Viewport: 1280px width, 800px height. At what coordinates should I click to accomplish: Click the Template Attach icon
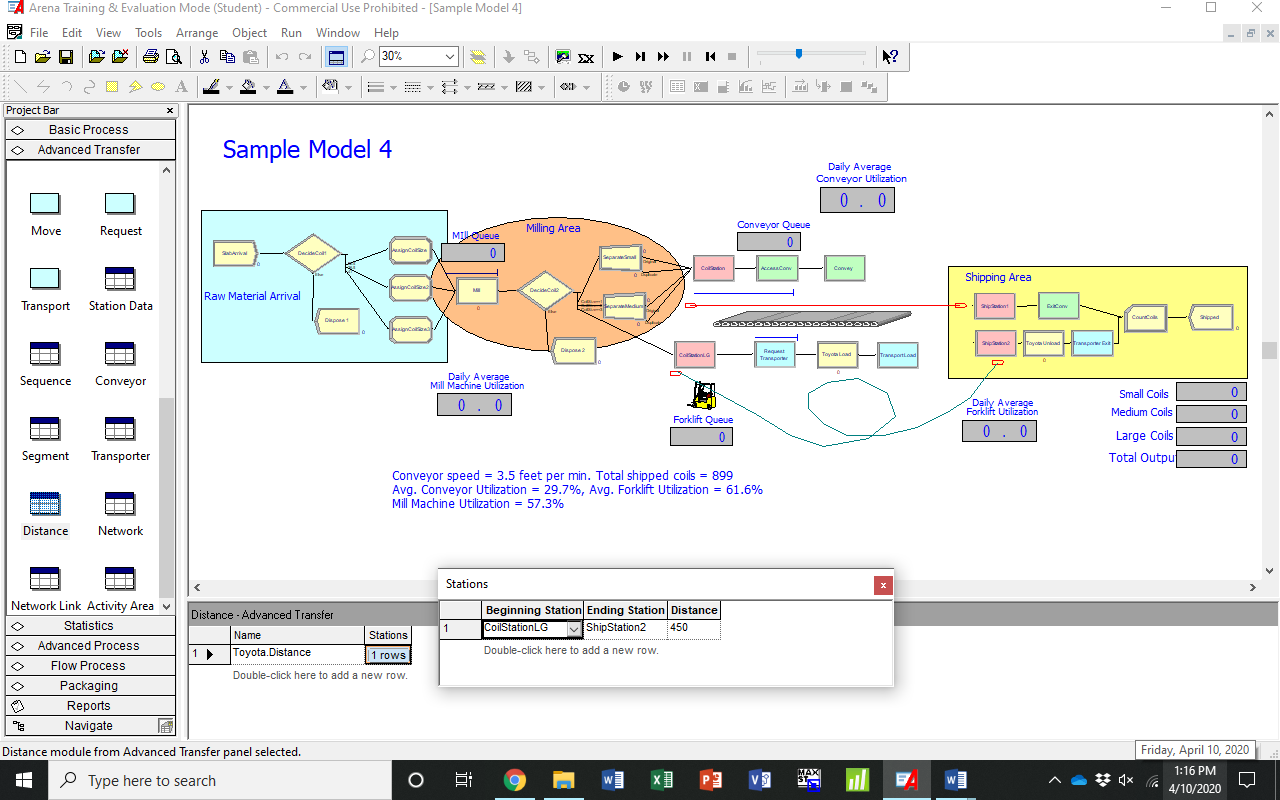pos(97,57)
